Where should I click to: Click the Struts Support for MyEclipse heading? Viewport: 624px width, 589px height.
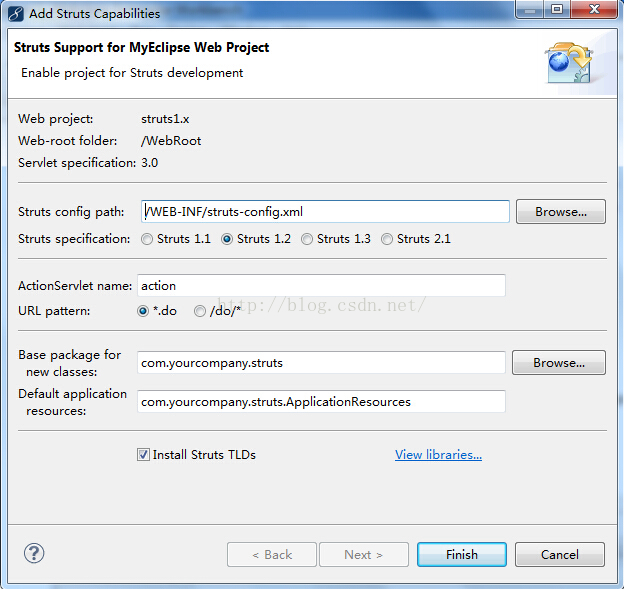click(x=141, y=47)
